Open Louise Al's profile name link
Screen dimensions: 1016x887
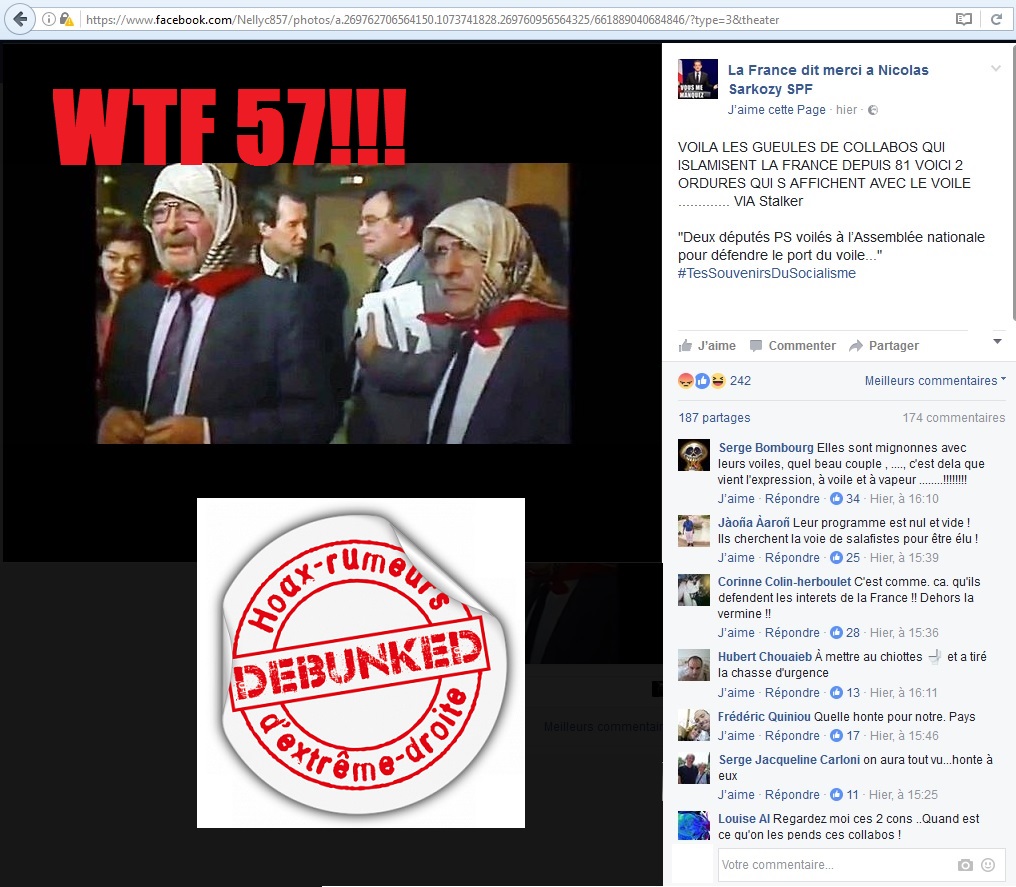tap(744, 819)
